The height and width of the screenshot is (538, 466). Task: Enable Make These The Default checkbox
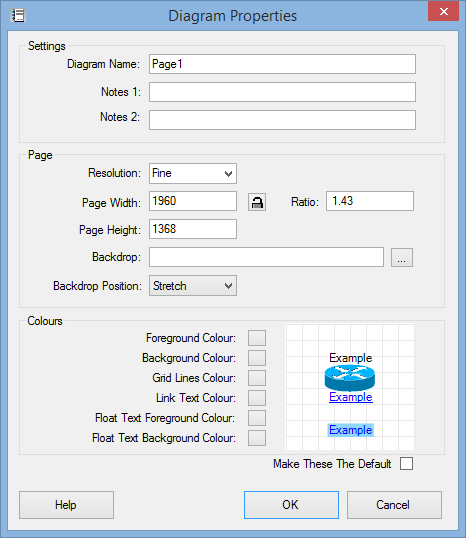406,464
